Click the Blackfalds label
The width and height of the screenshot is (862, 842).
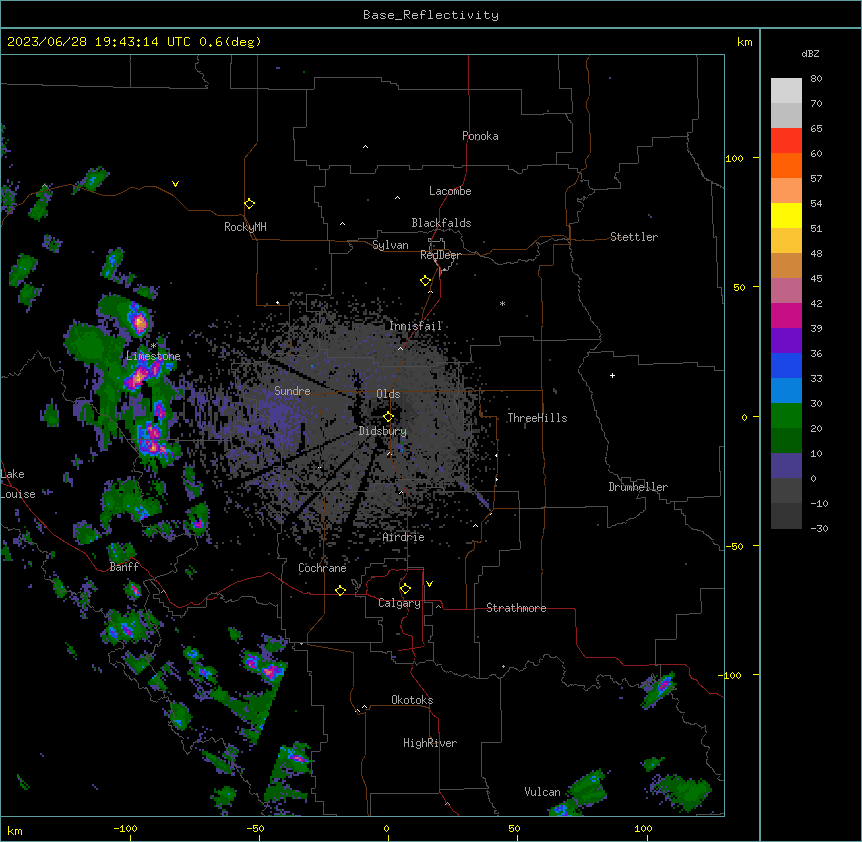click(x=441, y=223)
